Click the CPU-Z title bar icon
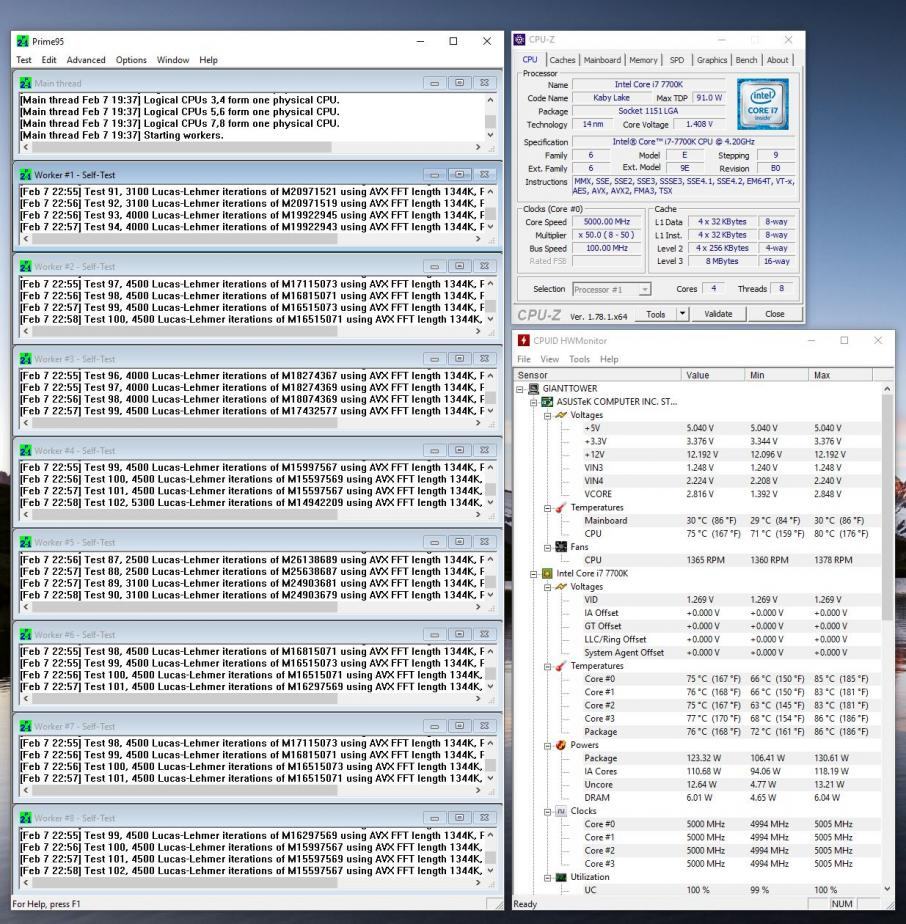 coord(519,39)
